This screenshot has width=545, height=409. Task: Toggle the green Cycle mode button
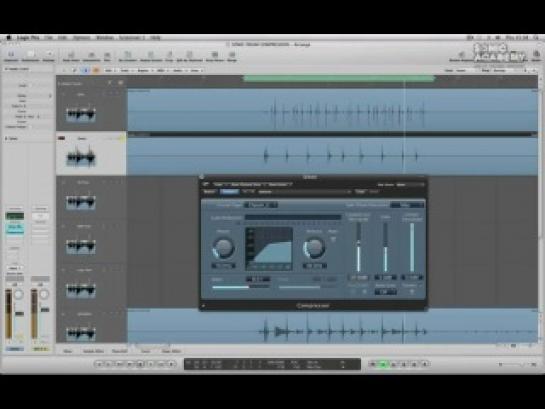coord(383,364)
